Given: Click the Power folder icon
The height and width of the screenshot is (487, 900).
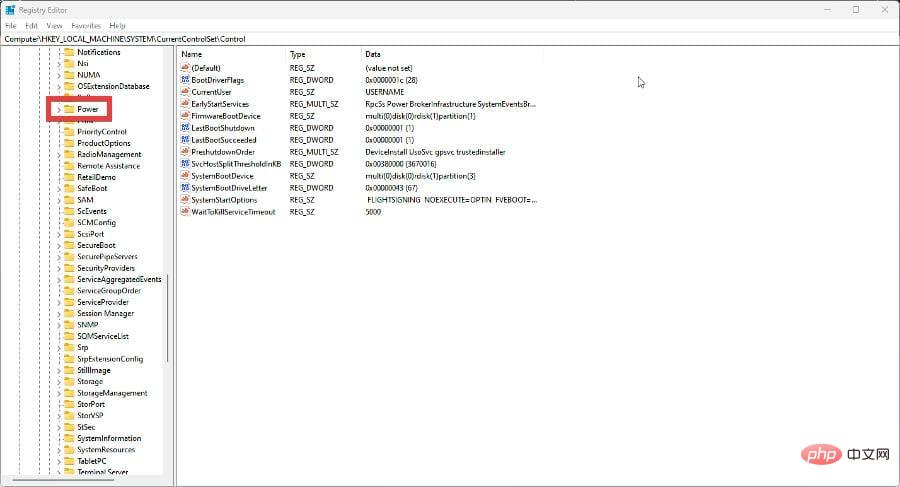Looking at the screenshot, I should [69, 109].
